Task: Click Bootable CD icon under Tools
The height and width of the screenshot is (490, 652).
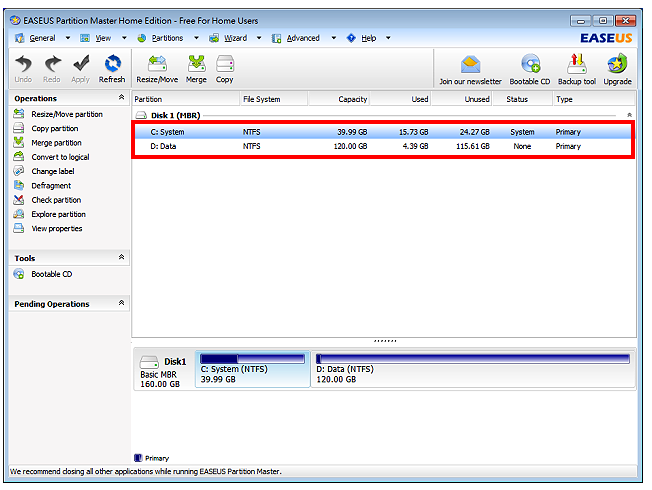Action: tap(19, 274)
